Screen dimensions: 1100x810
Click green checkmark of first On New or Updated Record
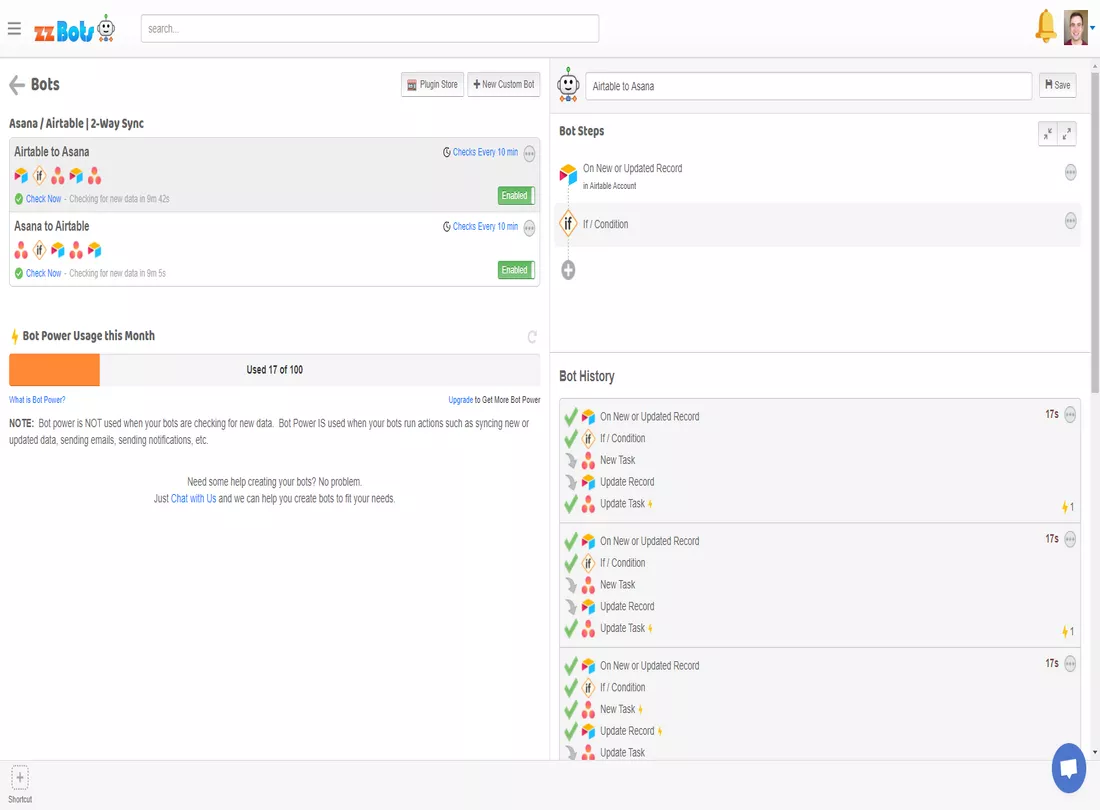571,417
